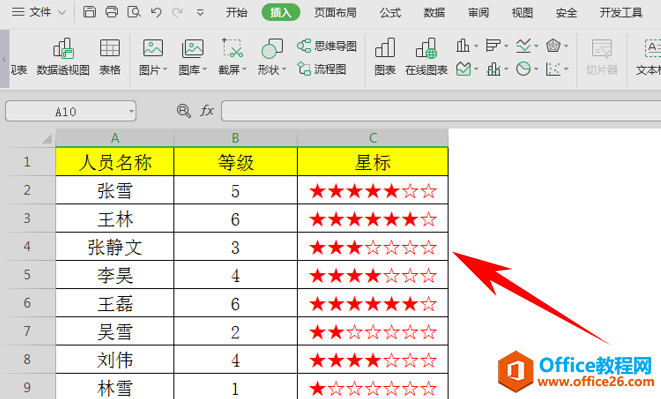
Task: Select column C header
Action: [373, 138]
